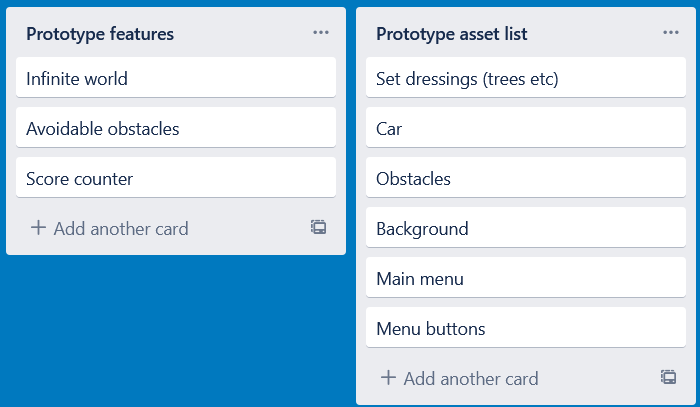Select the Score counter card

176,178
